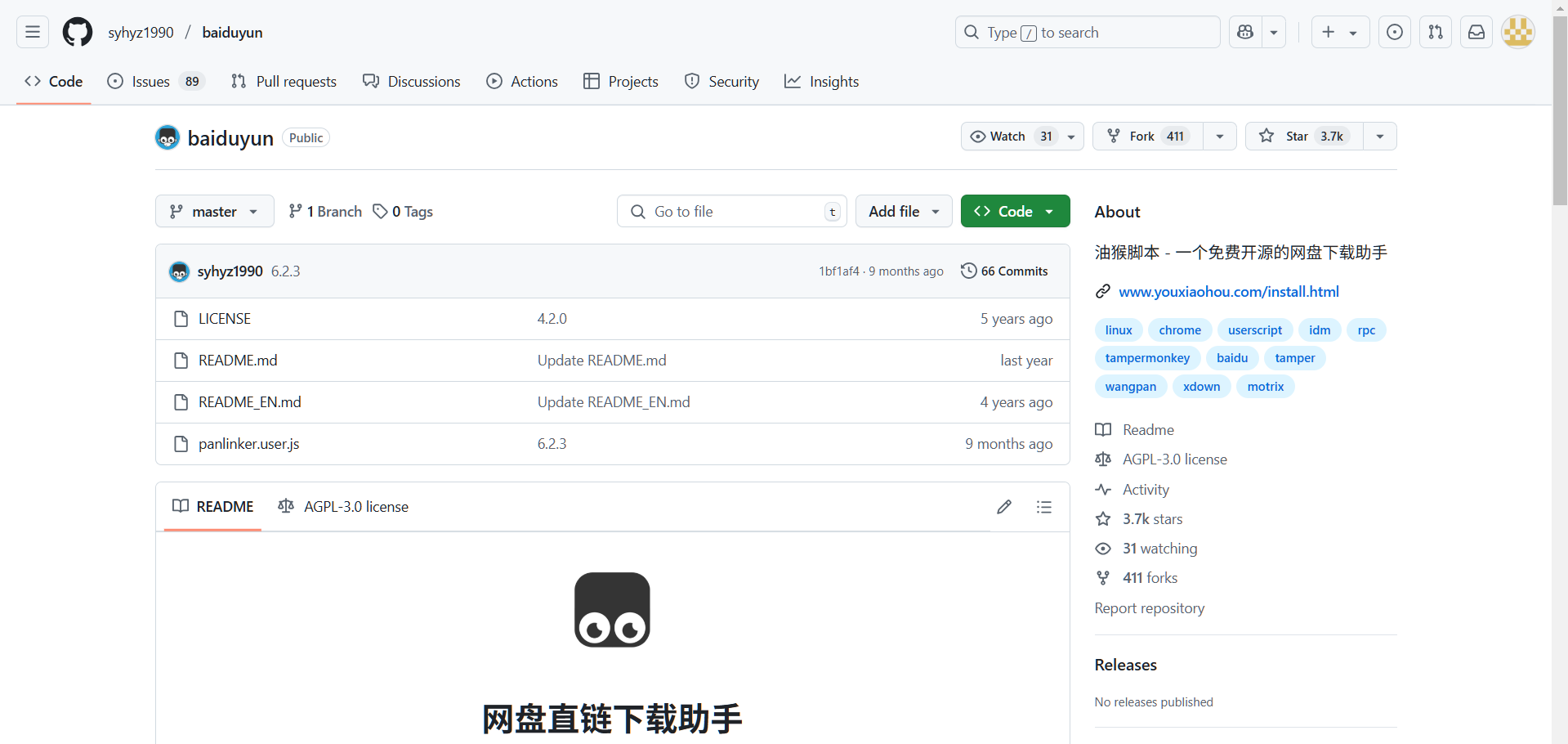Open the hamburger navigation menu
This screenshot has width=1568, height=744.
pyautogui.click(x=33, y=32)
